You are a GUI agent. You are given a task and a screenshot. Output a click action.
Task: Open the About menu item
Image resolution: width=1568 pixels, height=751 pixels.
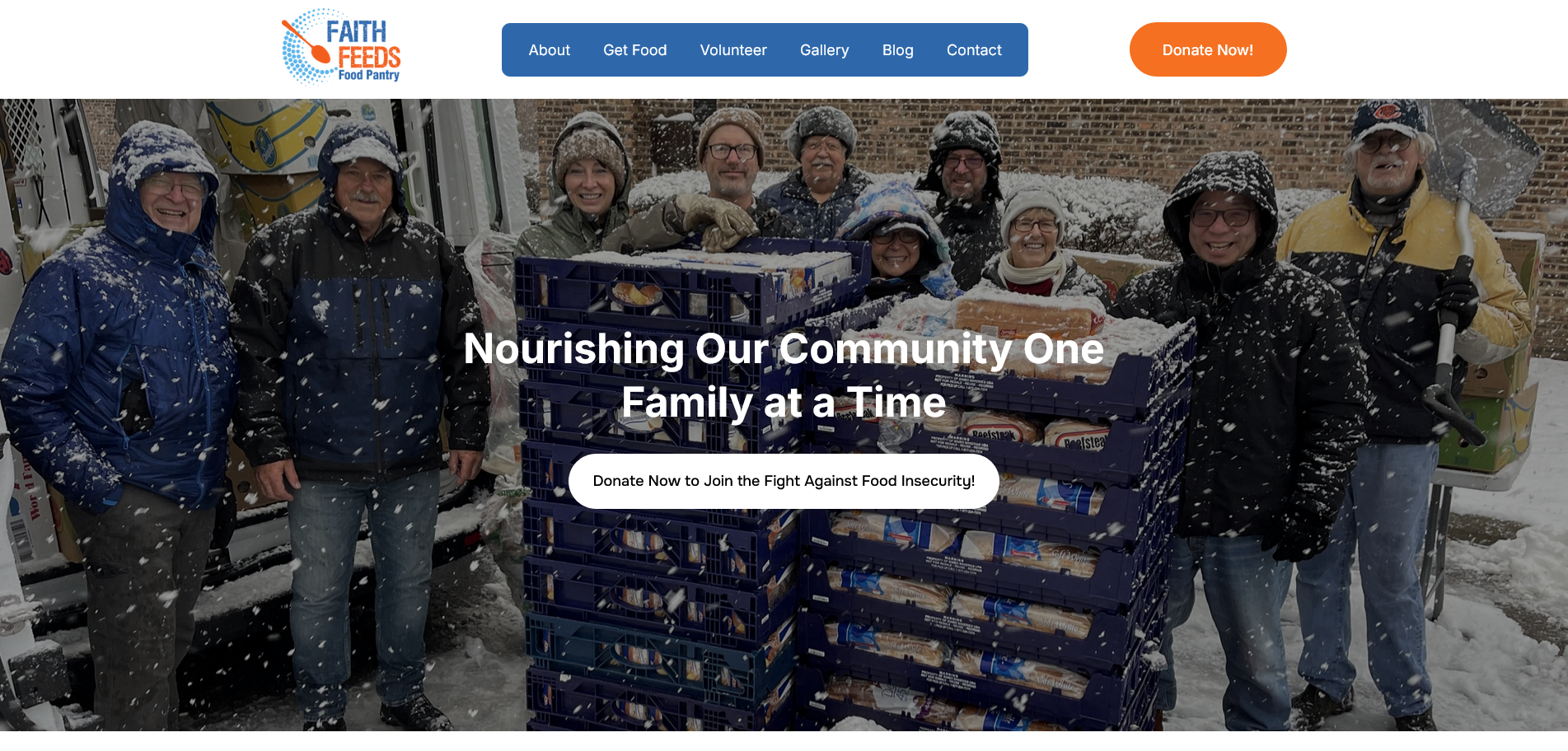(549, 50)
